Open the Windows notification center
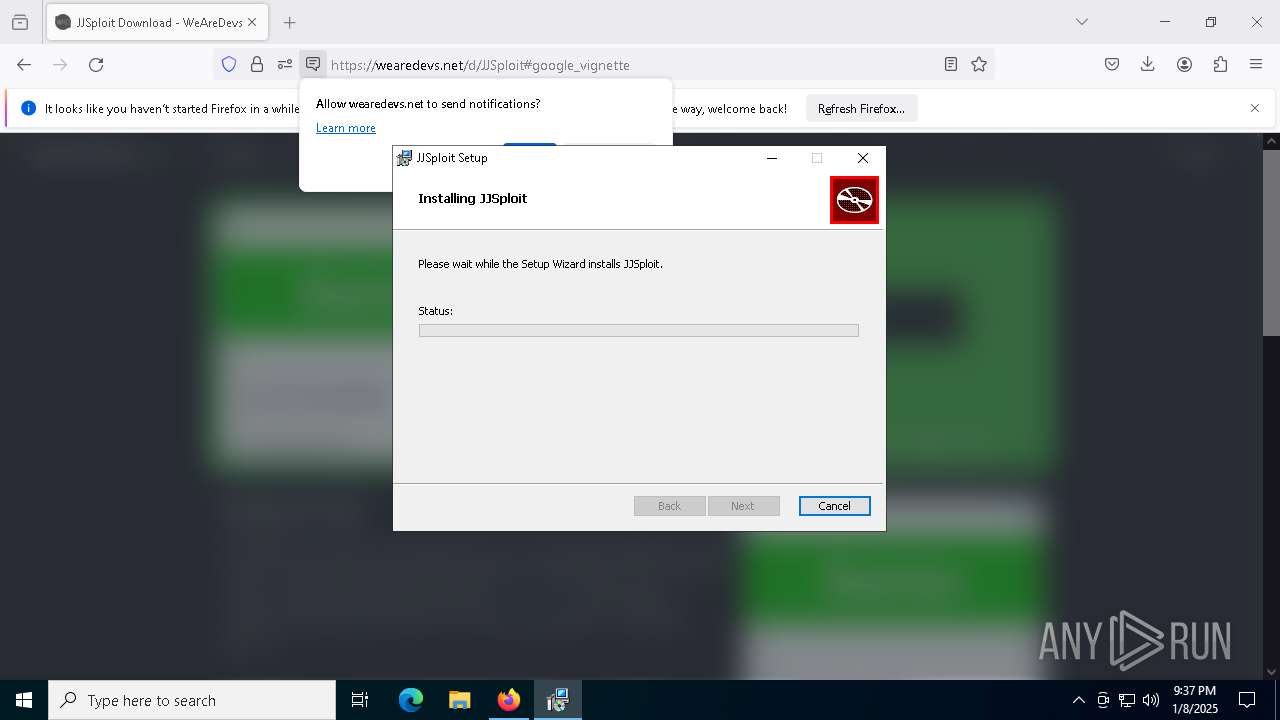The width and height of the screenshot is (1280, 720). tap(1248, 700)
